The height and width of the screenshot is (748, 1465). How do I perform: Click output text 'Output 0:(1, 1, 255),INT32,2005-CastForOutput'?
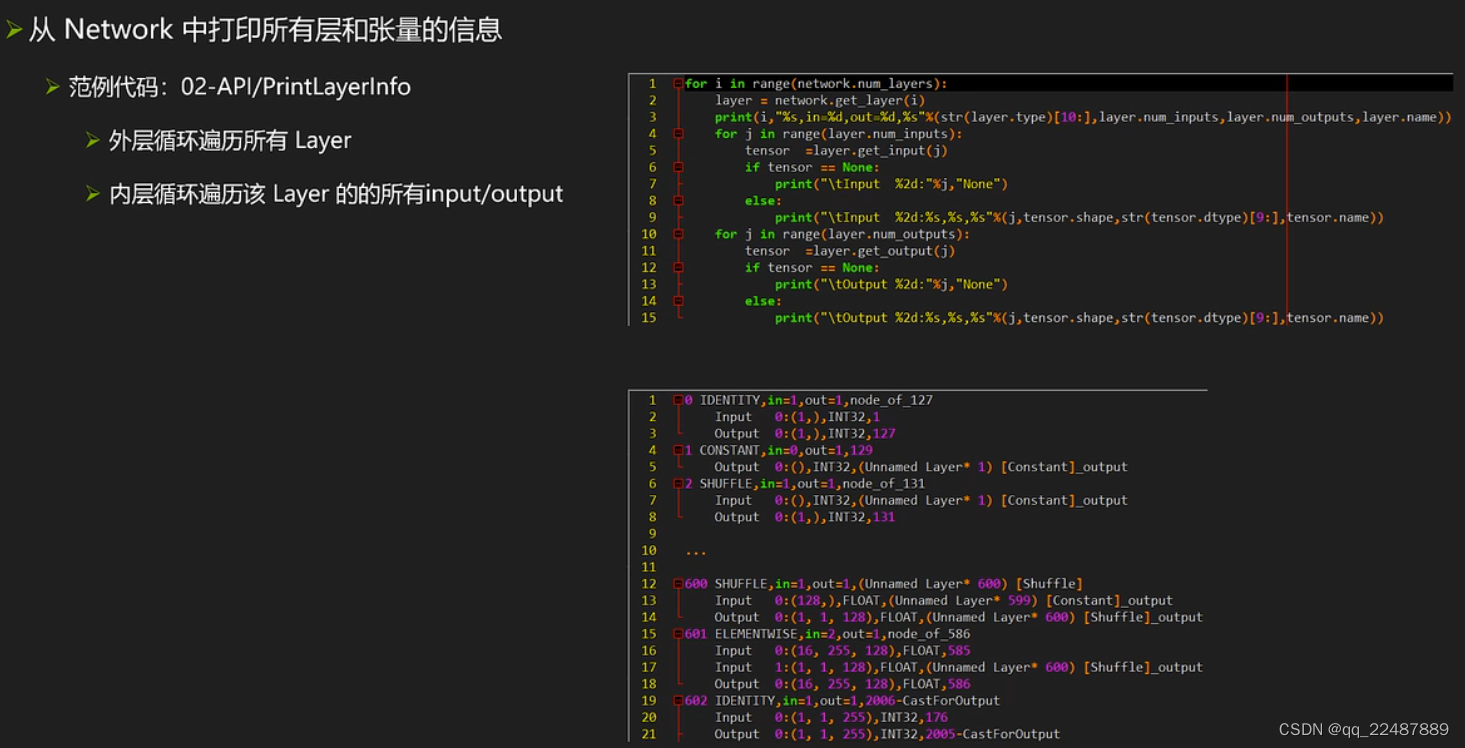click(887, 734)
